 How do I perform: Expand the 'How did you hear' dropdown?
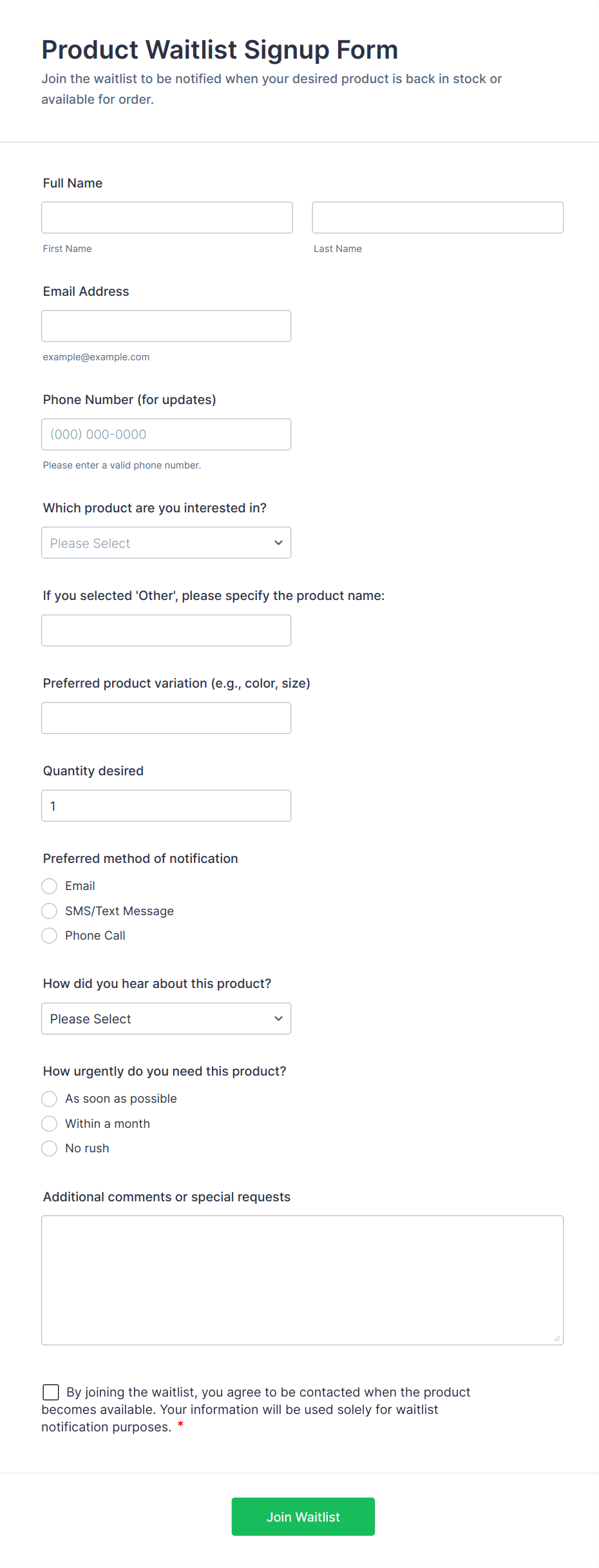[166, 1018]
